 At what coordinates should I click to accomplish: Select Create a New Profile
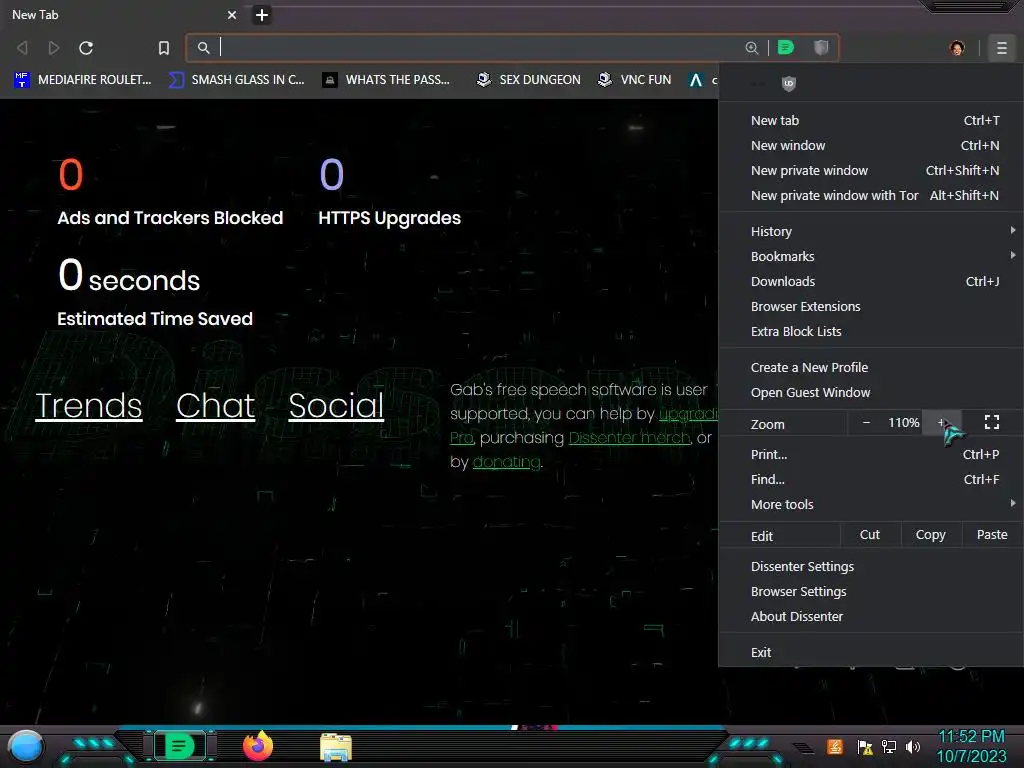[x=871, y=367]
